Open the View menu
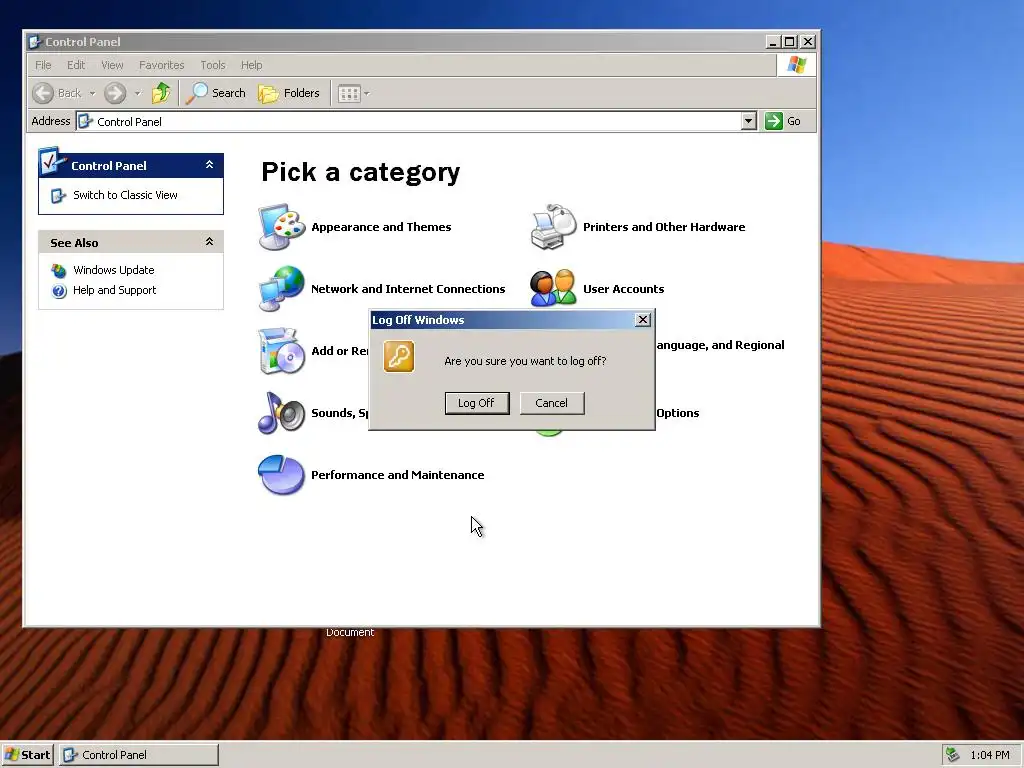Image resolution: width=1024 pixels, height=768 pixels. tap(112, 65)
